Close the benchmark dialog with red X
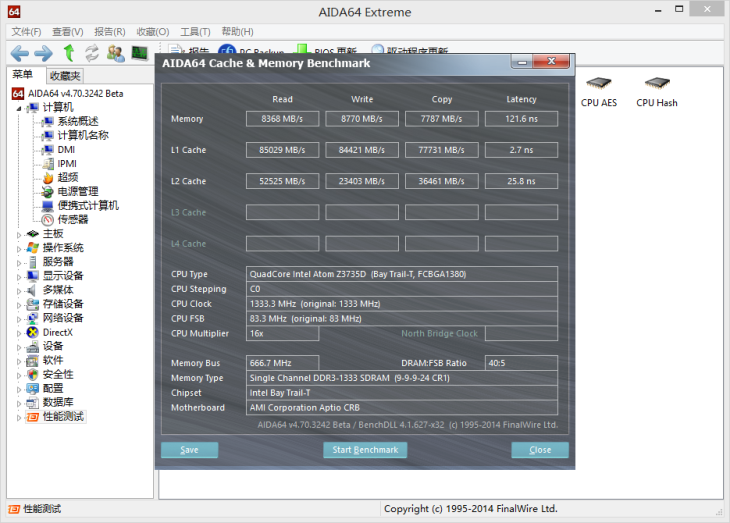 552,61
